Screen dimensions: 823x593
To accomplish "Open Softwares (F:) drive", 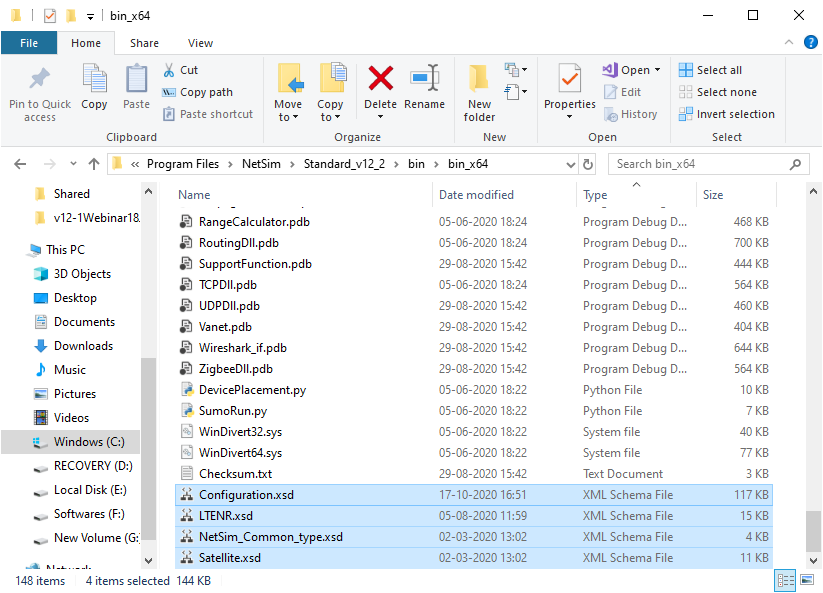I will 89,514.
